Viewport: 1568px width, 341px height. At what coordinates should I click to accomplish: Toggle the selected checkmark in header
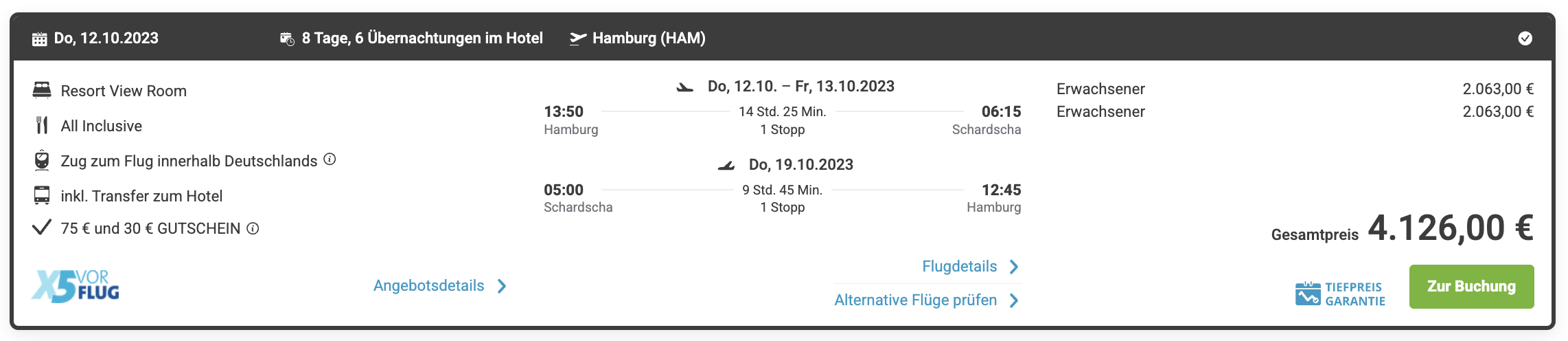click(x=1525, y=38)
